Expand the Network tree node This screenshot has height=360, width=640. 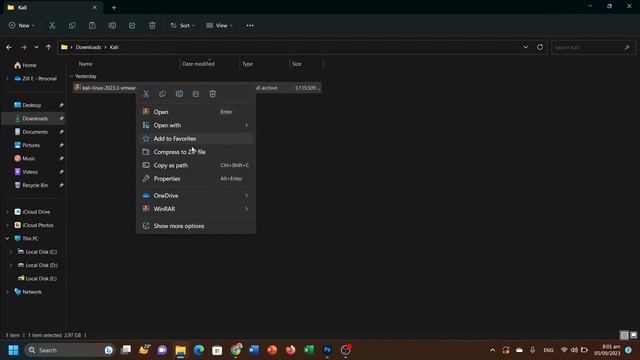7,292
